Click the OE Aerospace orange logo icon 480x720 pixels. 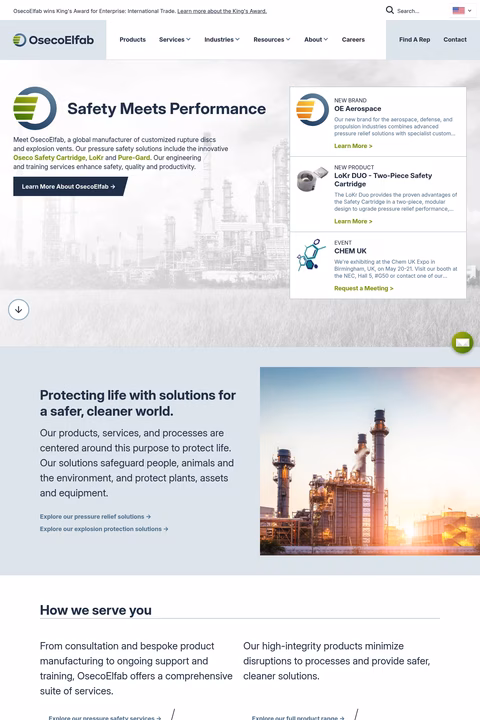(x=312, y=110)
